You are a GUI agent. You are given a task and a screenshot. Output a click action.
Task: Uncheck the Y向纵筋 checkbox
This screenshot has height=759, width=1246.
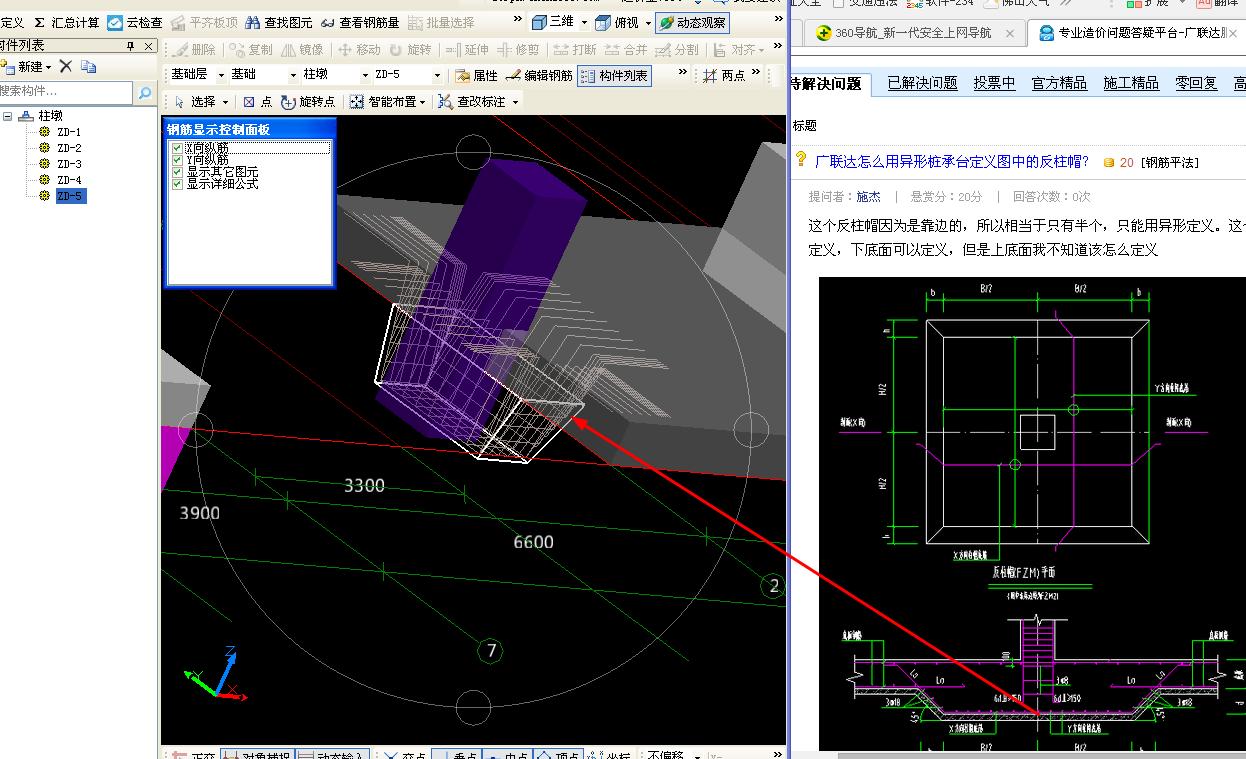point(177,160)
